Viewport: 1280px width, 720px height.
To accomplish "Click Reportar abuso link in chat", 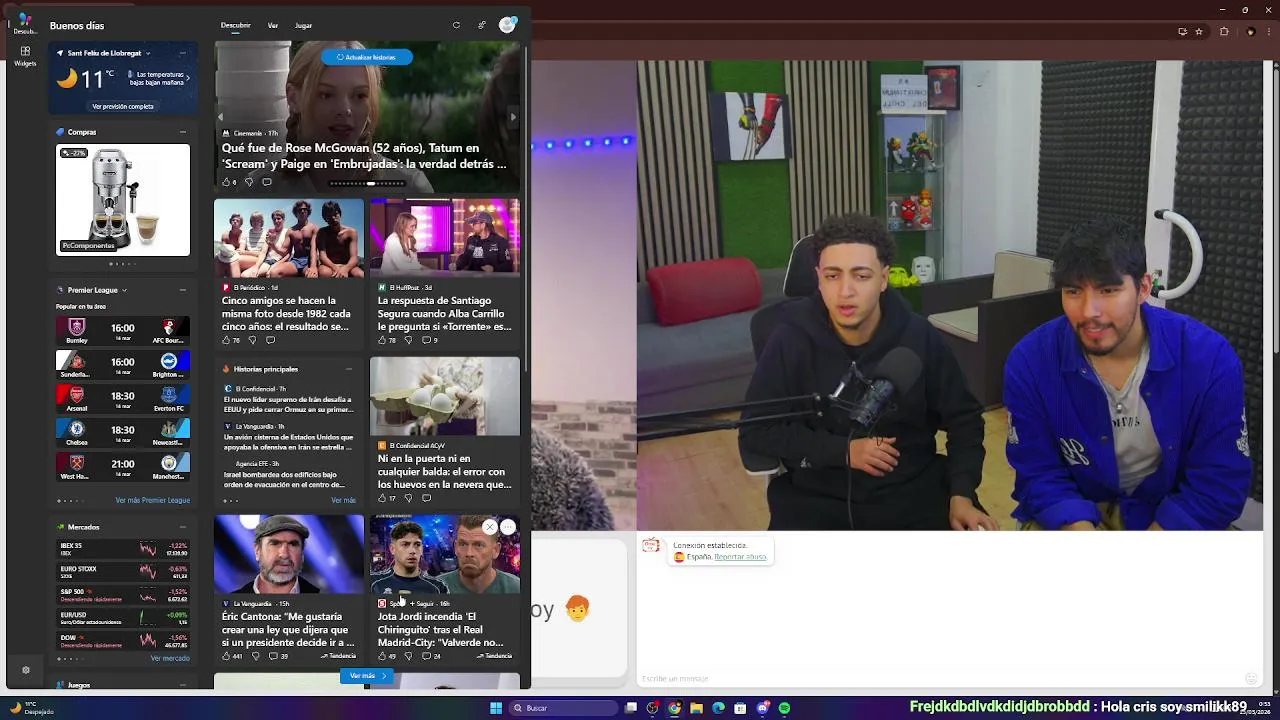I will pyautogui.click(x=741, y=557).
